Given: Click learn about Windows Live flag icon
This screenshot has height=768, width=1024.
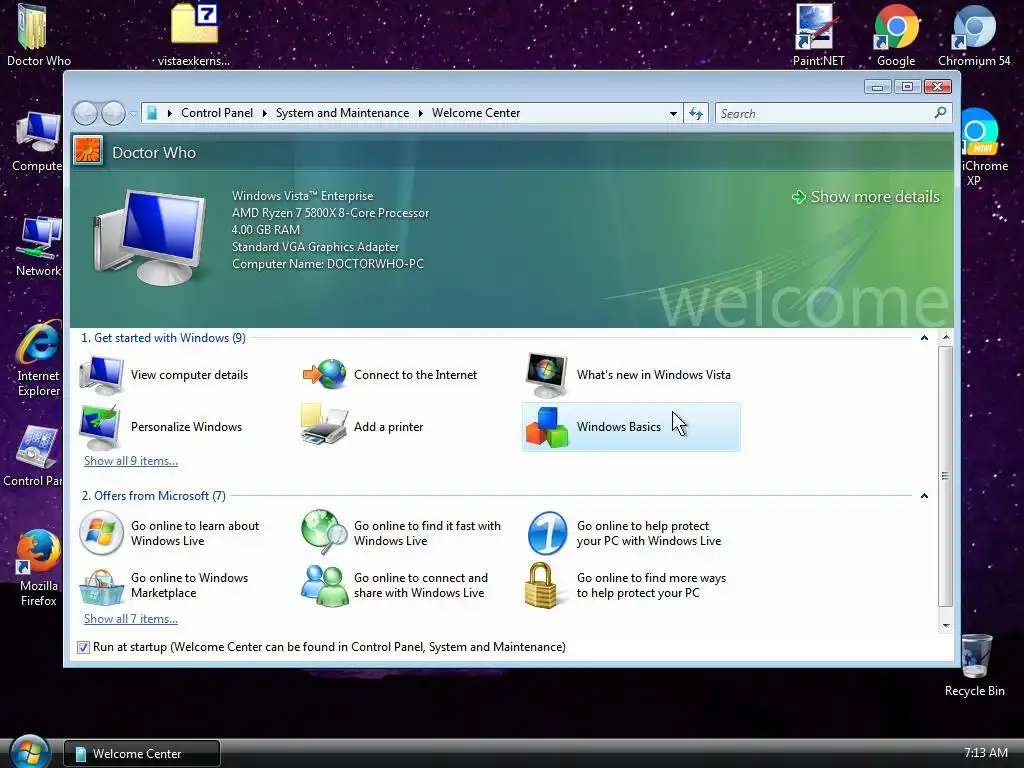Looking at the screenshot, I should pyautogui.click(x=101, y=533).
